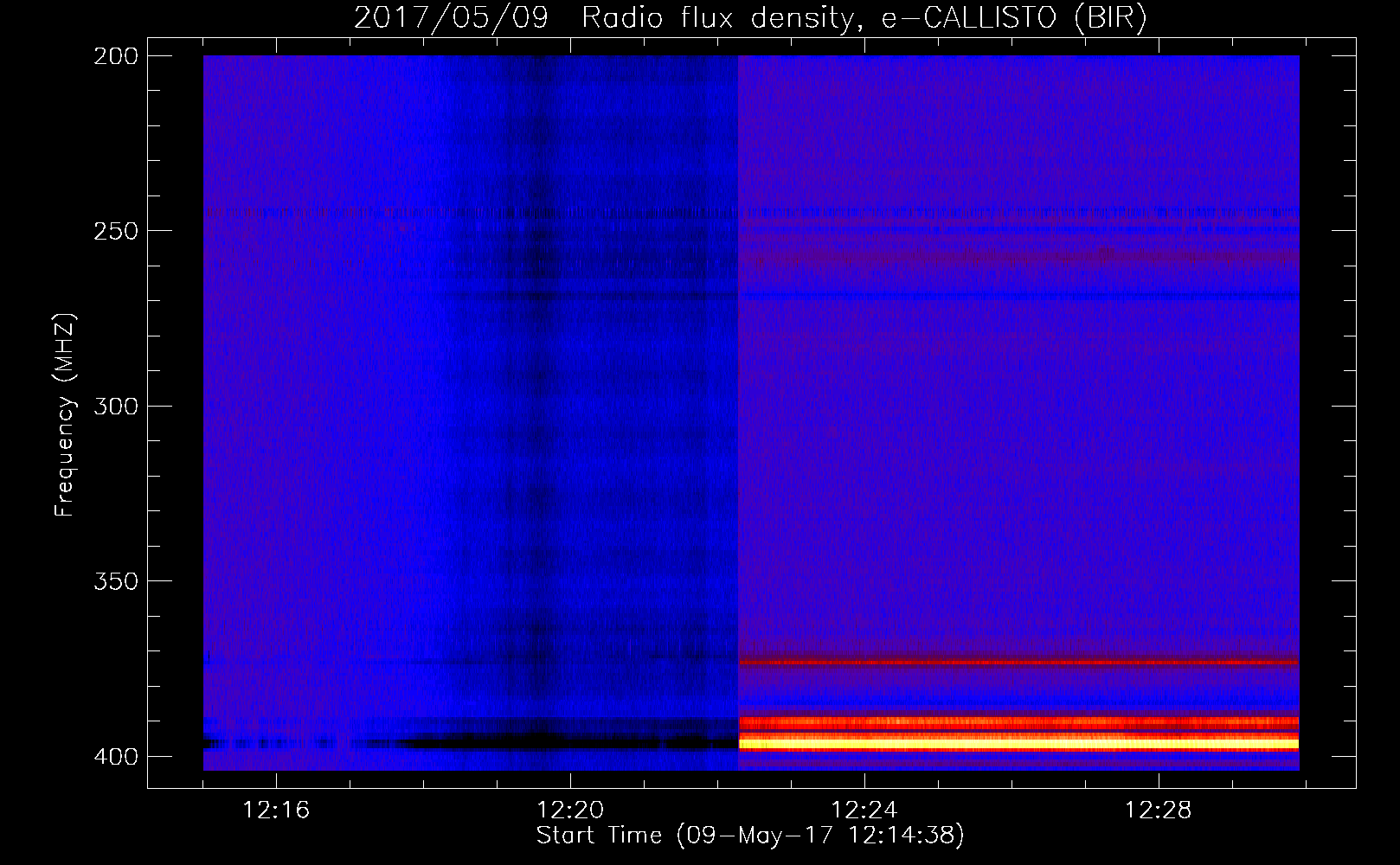Click the date "2017/05/09" in the title

coord(451,18)
